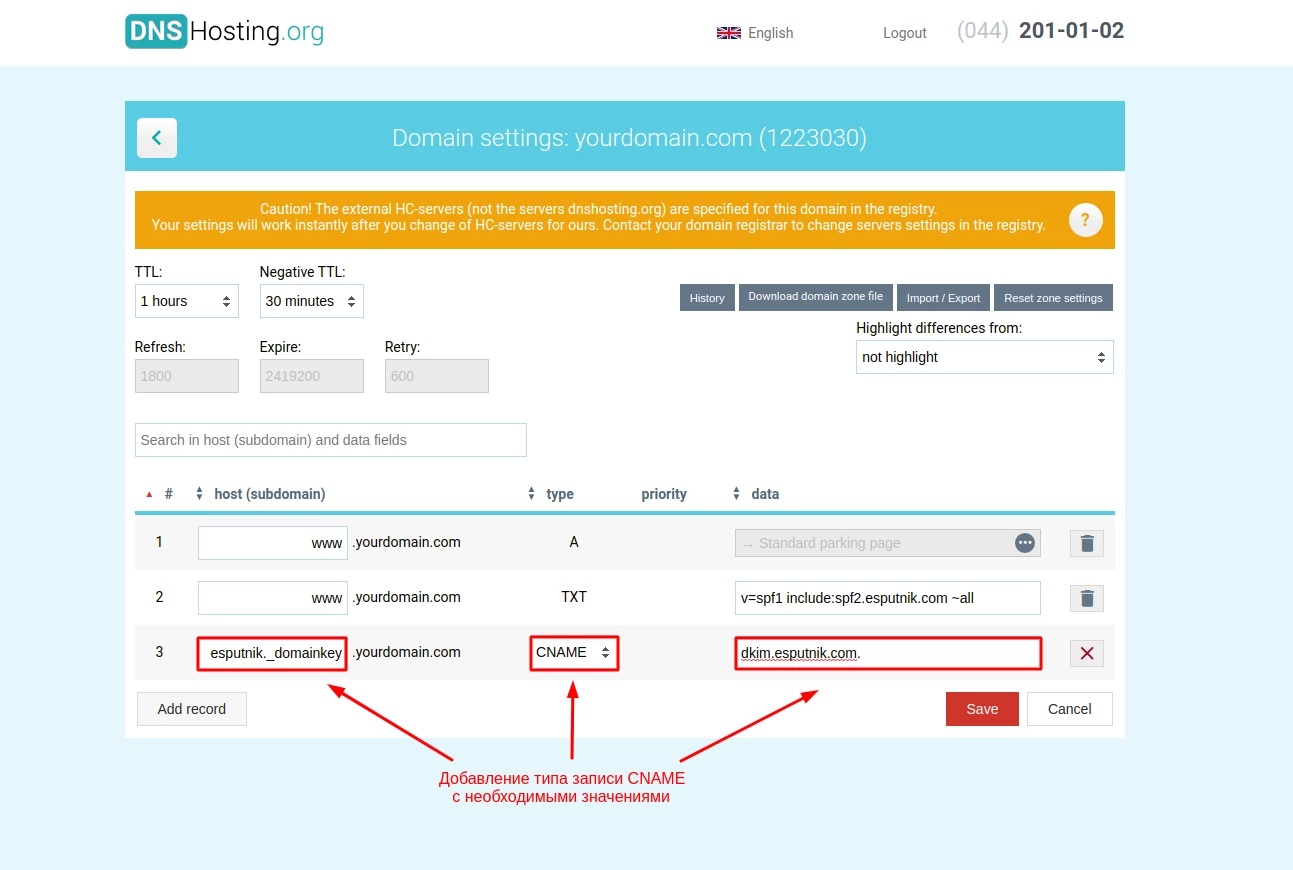Image resolution: width=1293 pixels, height=870 pixels.
Task: Click the Import / Export button
Action: tap(943, 298)
